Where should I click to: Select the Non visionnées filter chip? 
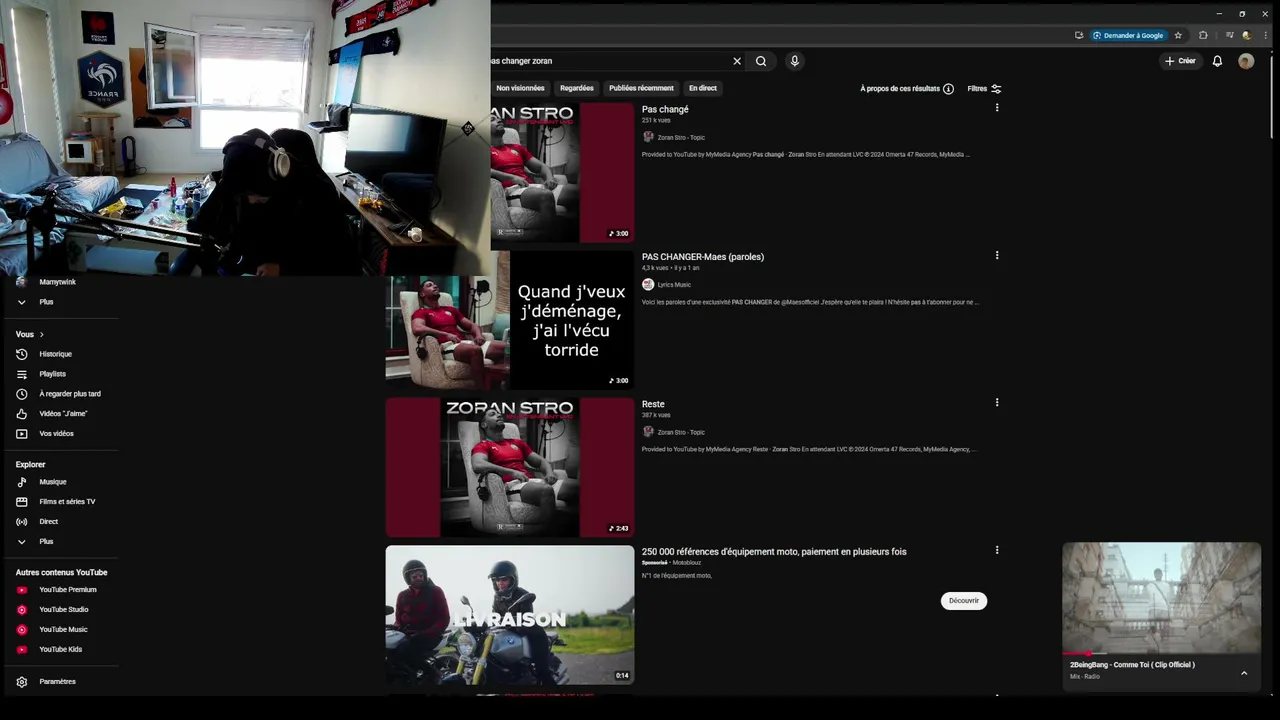tap(520, 88)
